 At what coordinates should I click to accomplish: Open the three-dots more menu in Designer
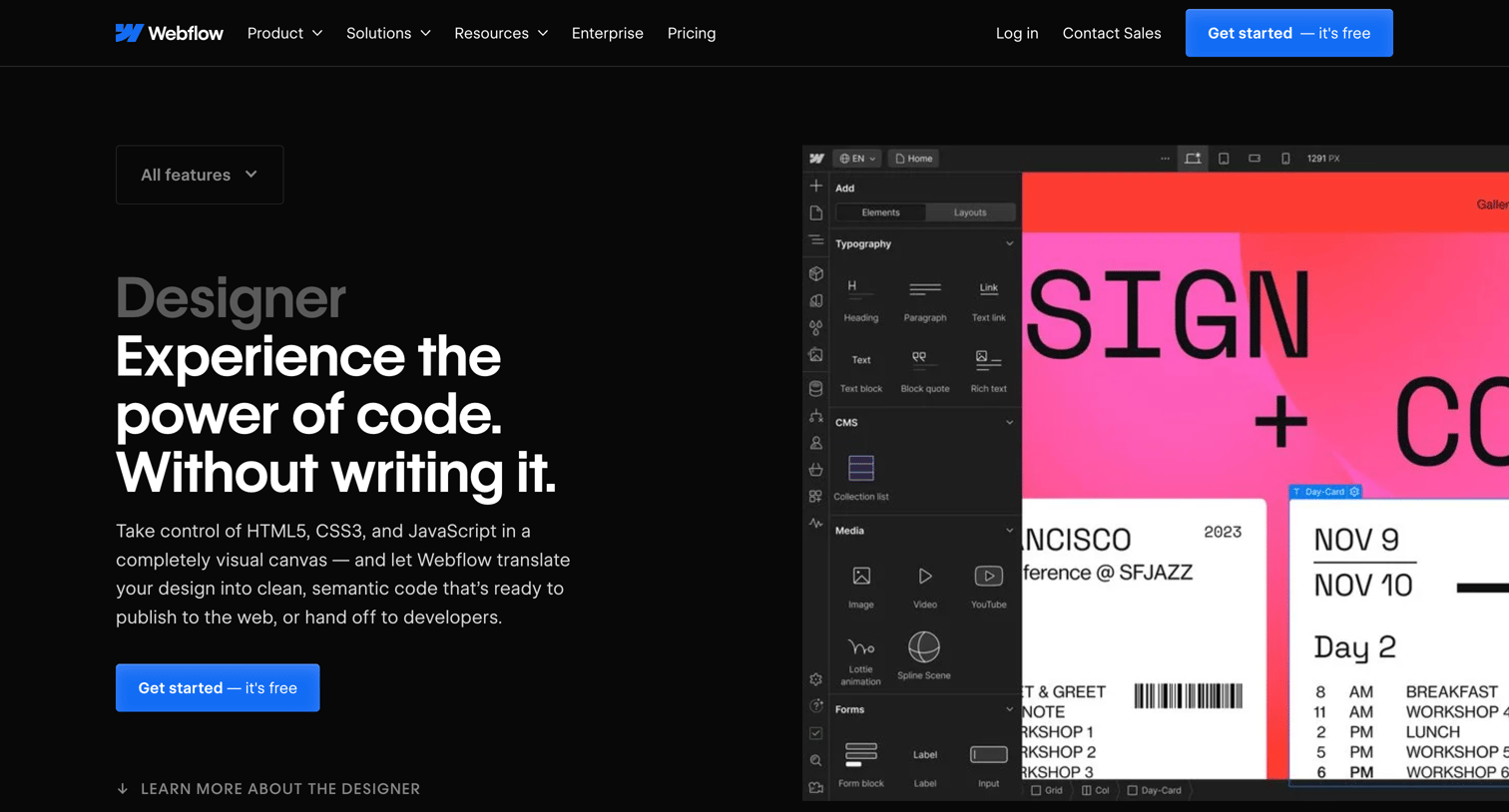click(1165, 159)
